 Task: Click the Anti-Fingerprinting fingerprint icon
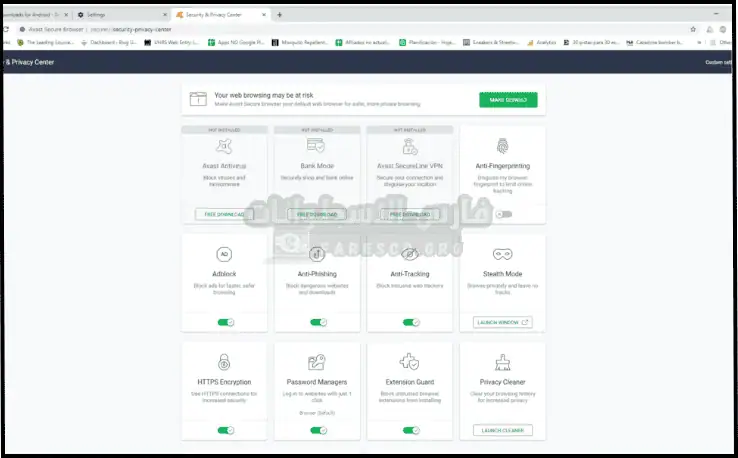click(503, 146)
